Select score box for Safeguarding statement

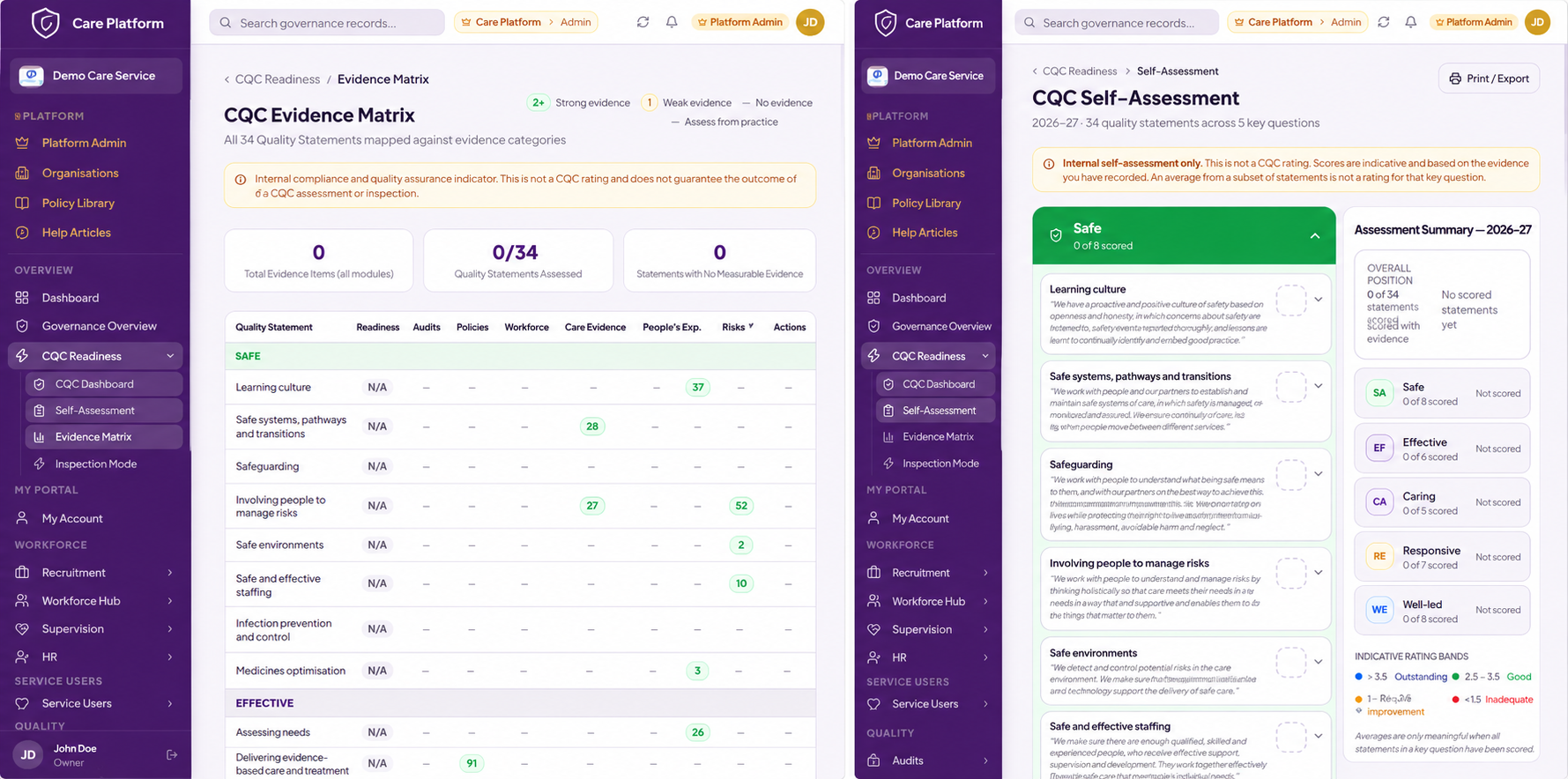pyautogui.click(x=1291, y=475)
